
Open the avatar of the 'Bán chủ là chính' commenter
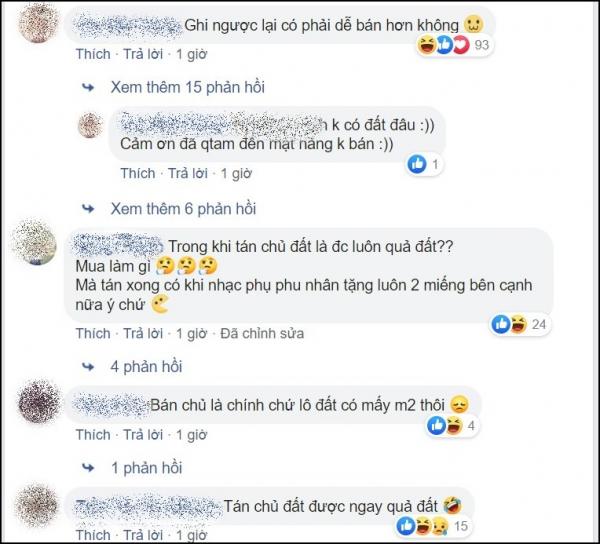39,401
